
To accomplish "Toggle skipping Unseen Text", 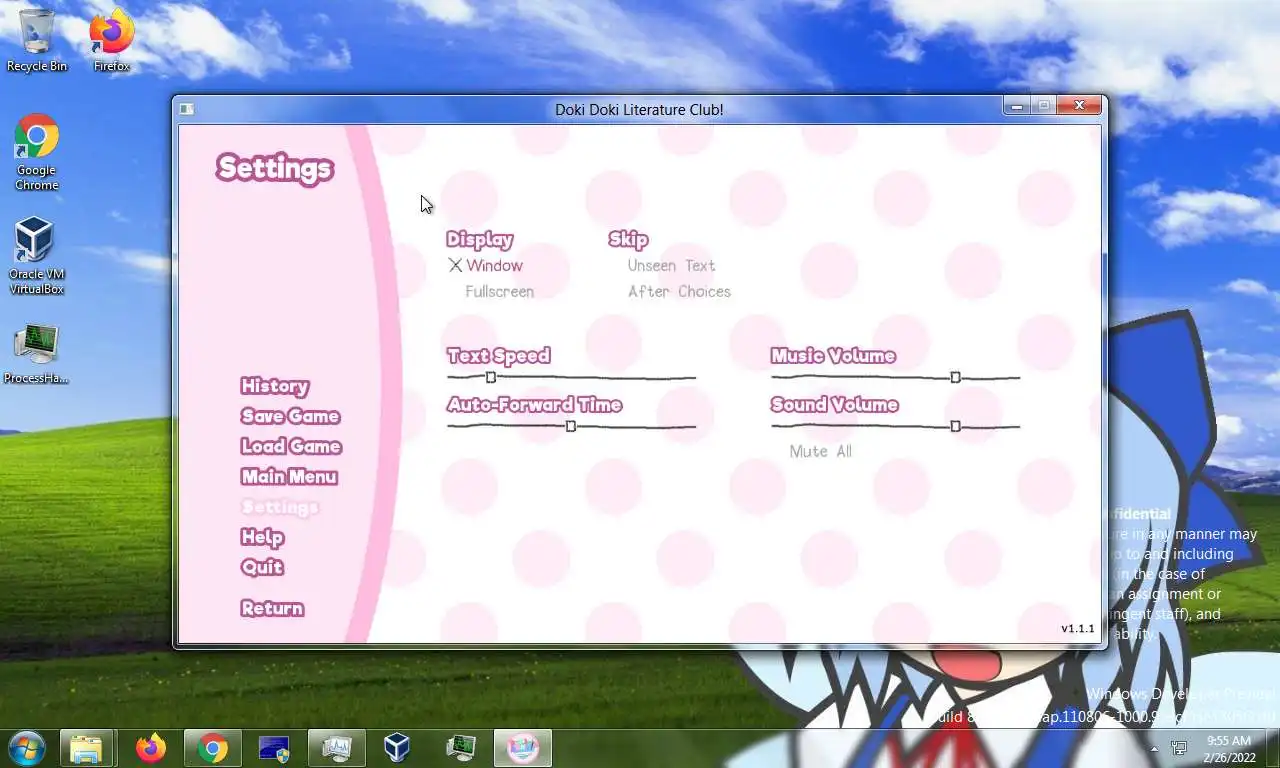I will click(671, 266).
